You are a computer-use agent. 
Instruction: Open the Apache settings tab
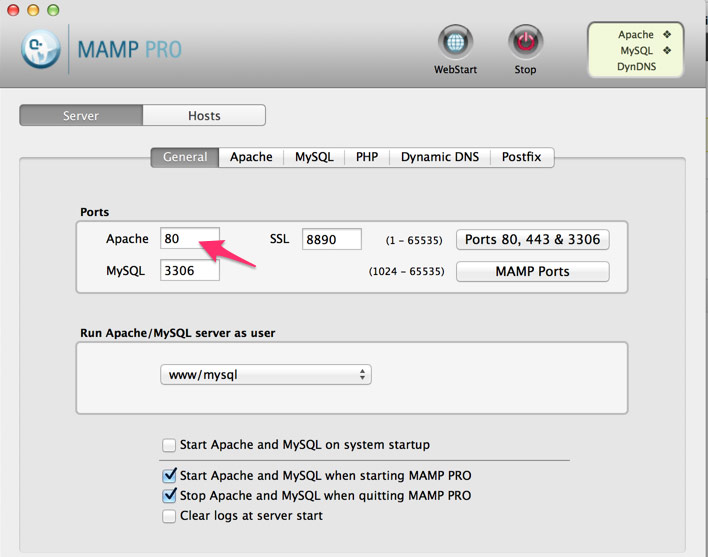[x=251, y=157]
